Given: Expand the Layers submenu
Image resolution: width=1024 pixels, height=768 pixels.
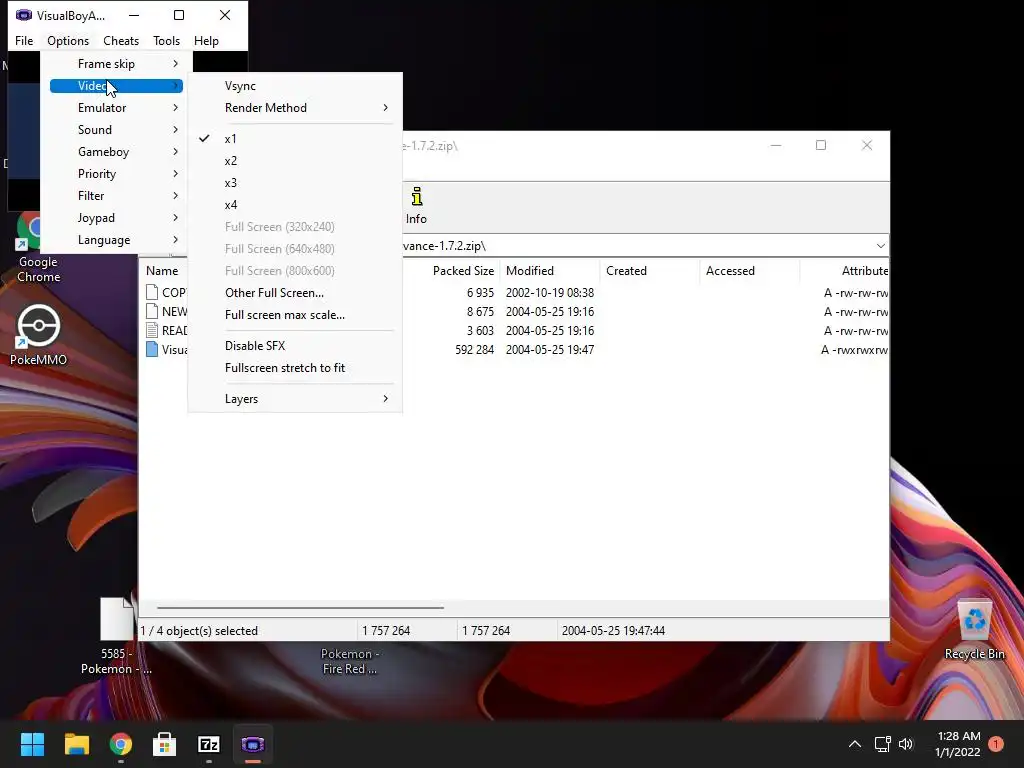Looking at the screenshot, I should 295,398.
